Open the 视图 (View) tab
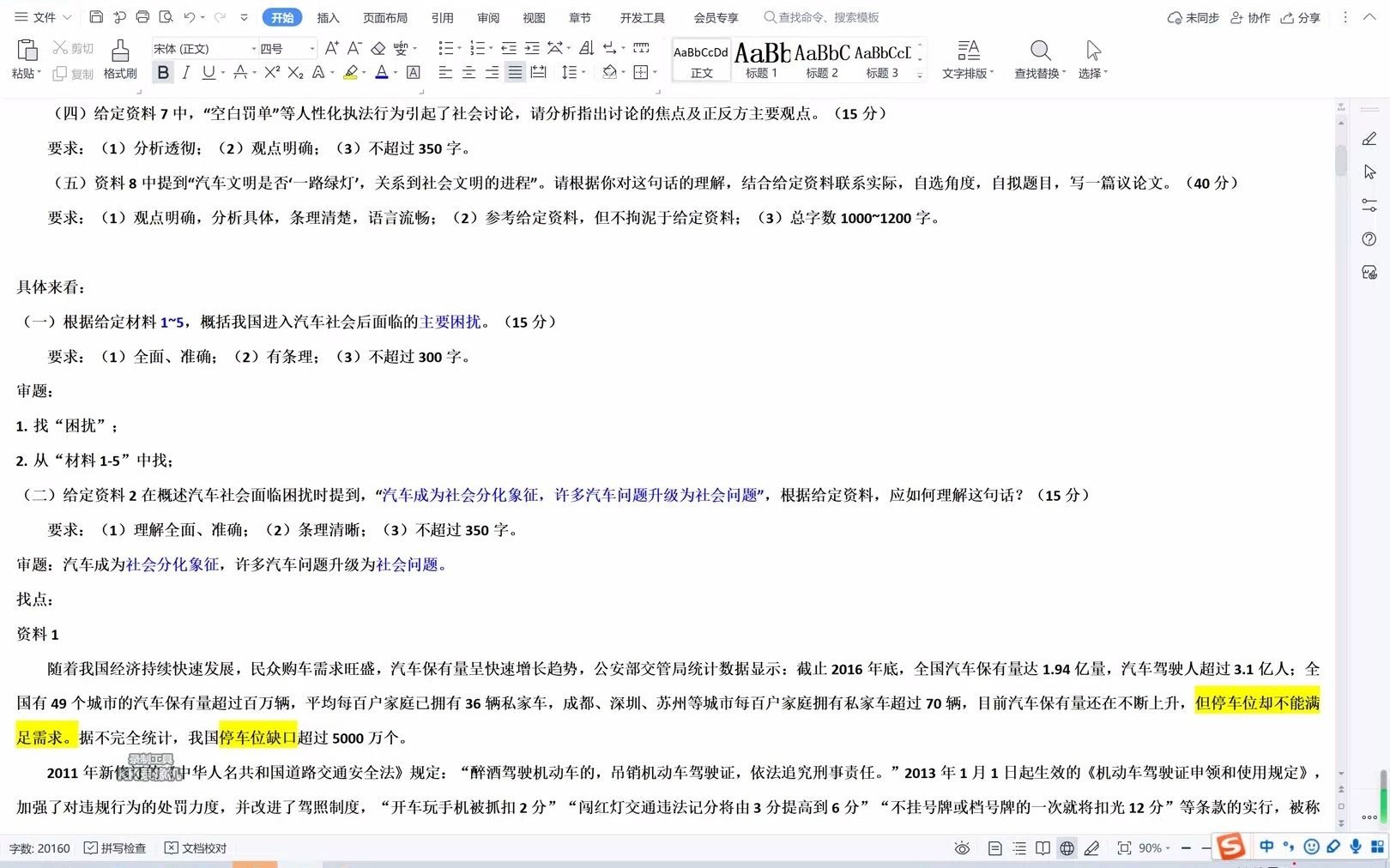 pos(534,17)
